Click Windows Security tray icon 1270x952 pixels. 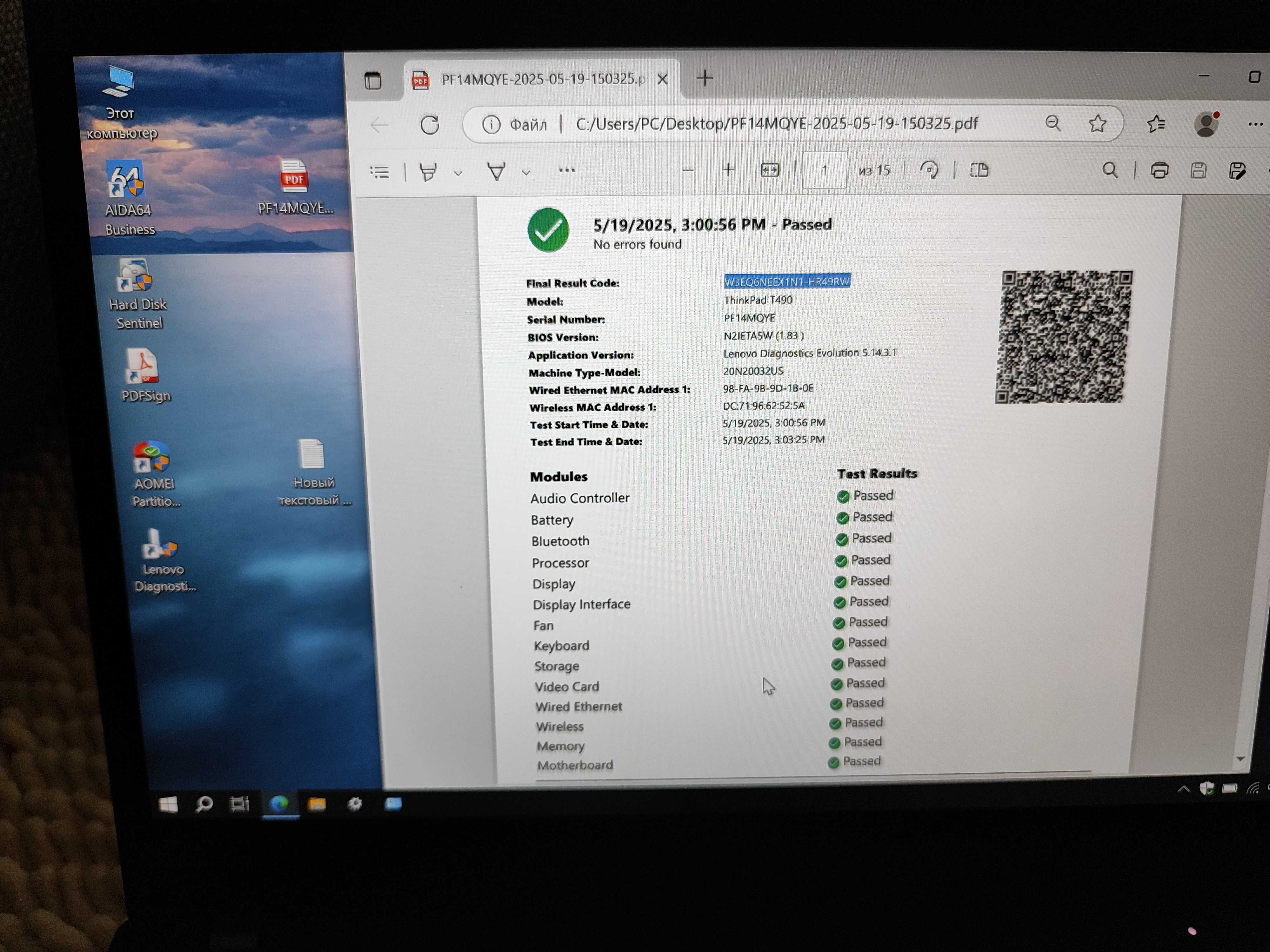coord(1207,789)
